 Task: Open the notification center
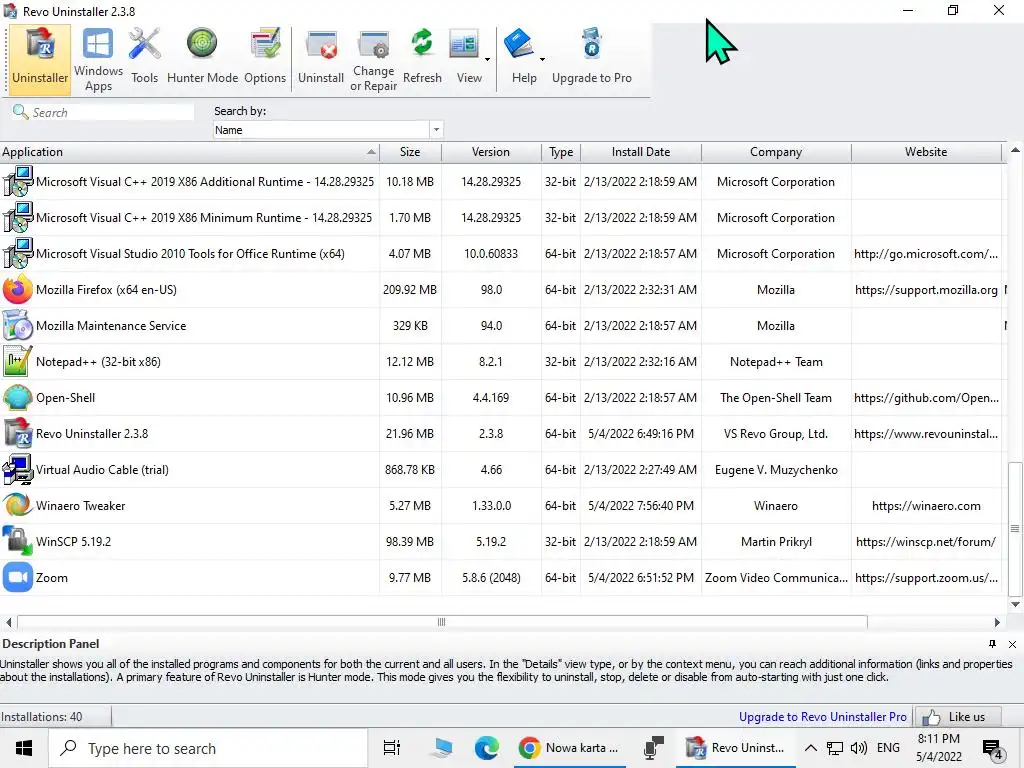[993, 748]
